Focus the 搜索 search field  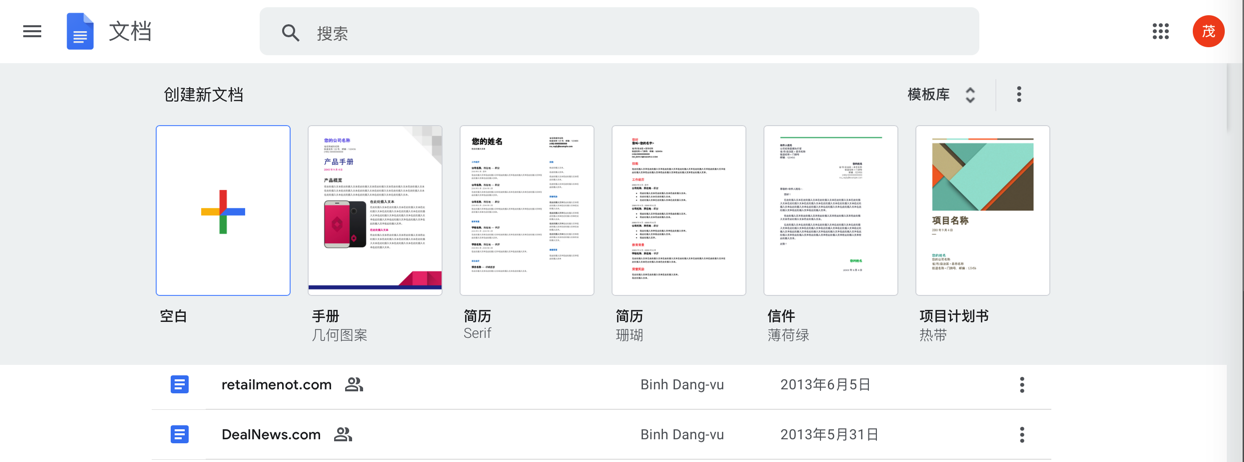[x=619, y=32]
